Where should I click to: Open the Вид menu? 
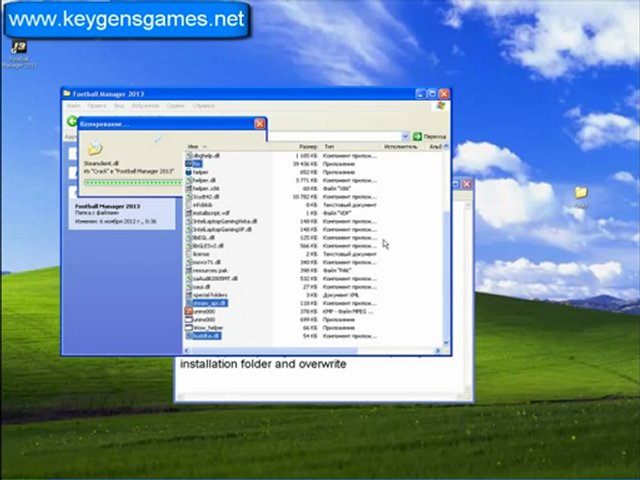[119, 106]
